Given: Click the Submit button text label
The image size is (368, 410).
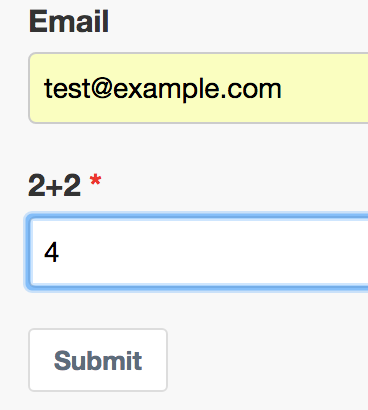Looking at the screenshot, I should (x=98, y=360).
